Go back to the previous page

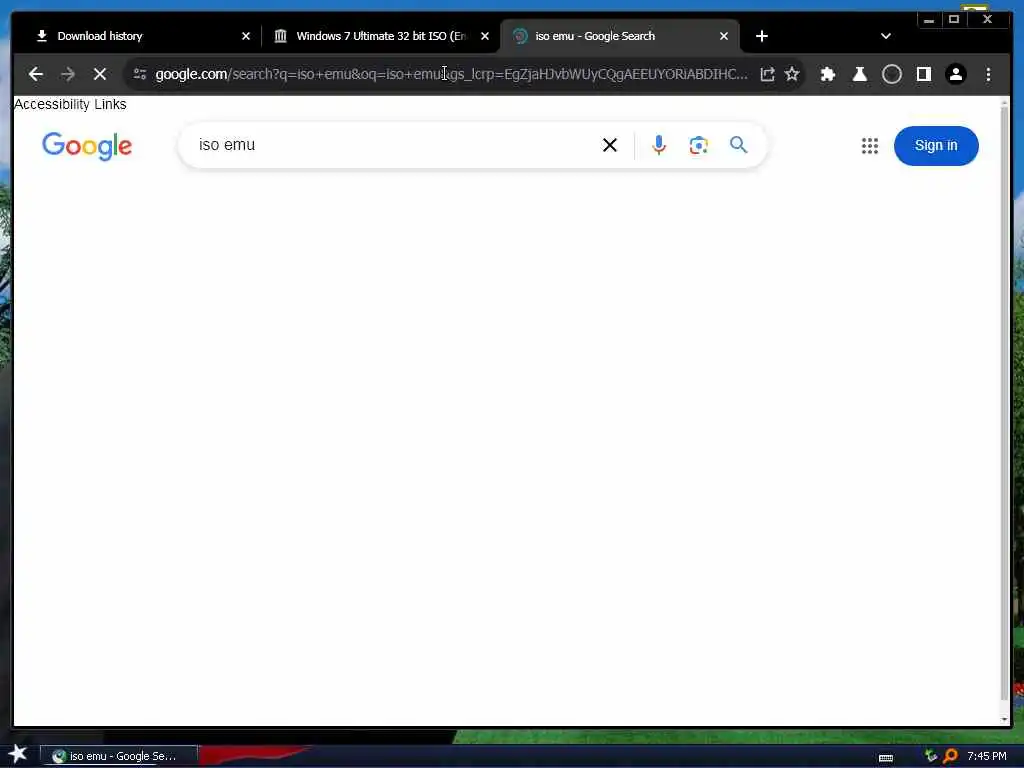point(36,74)
